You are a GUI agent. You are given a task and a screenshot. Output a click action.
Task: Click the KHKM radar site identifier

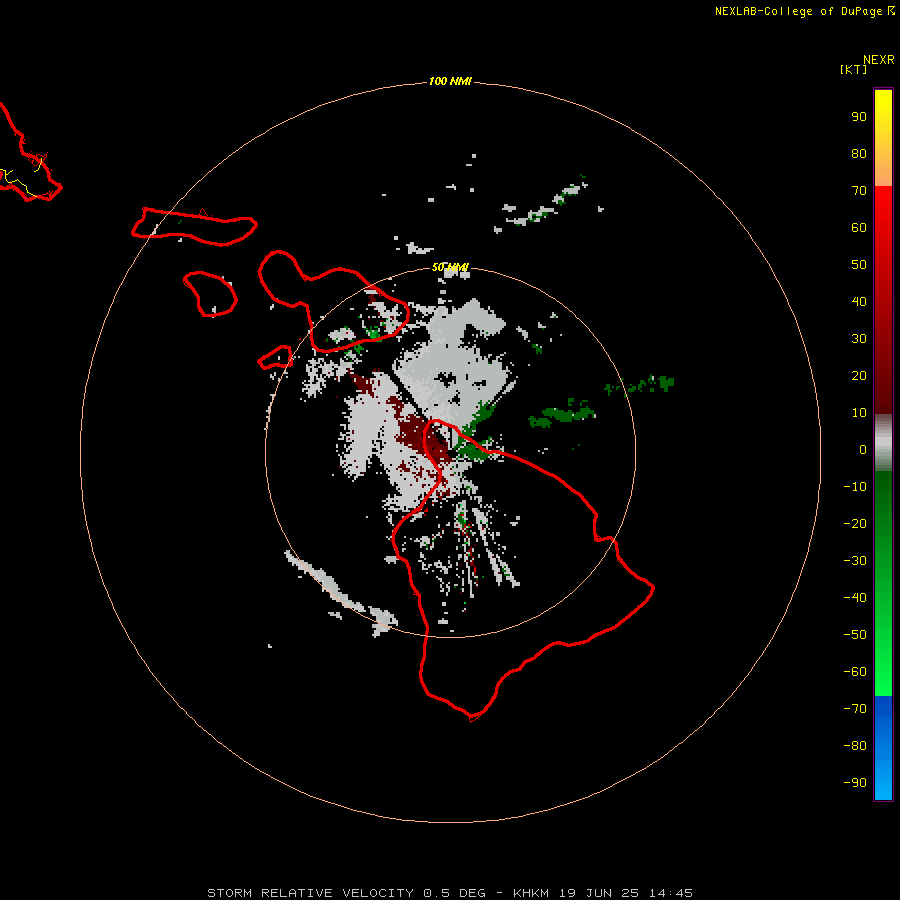click(531, 893)
